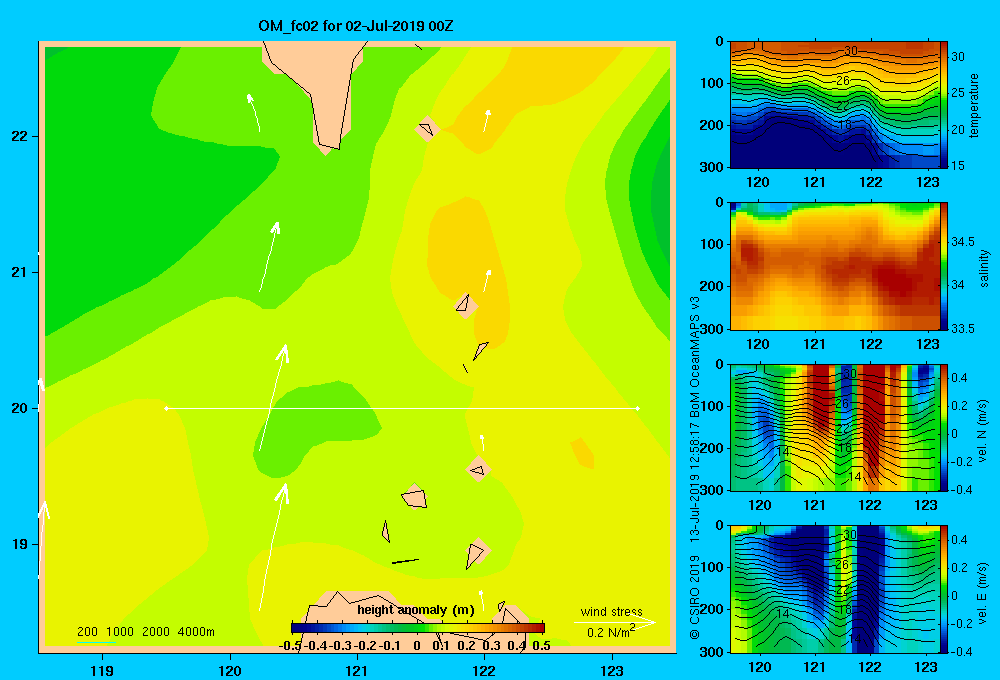Click the "wind stress" legend label
The width and height of the screenshot is (1000, 680).
(611, 611)
